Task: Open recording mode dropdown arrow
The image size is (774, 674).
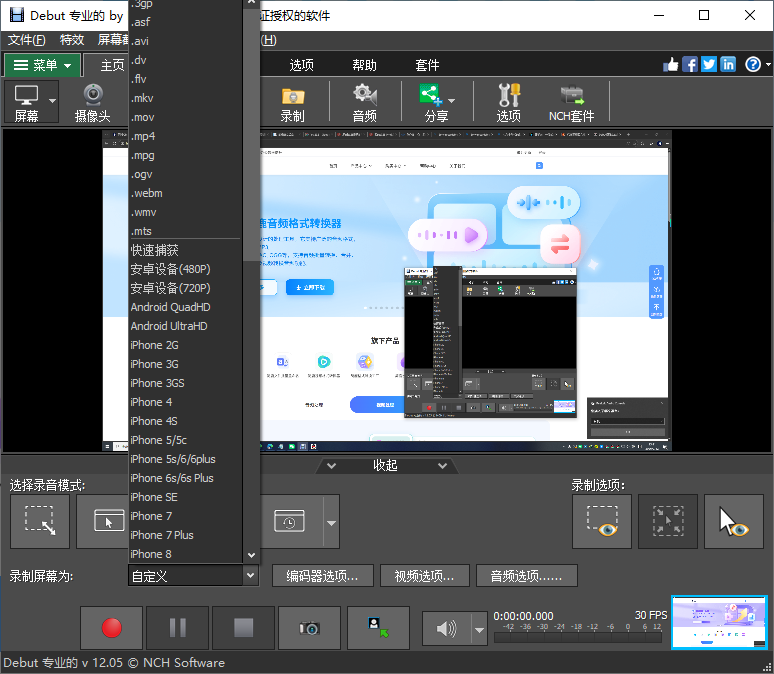Action: (331, 522)
